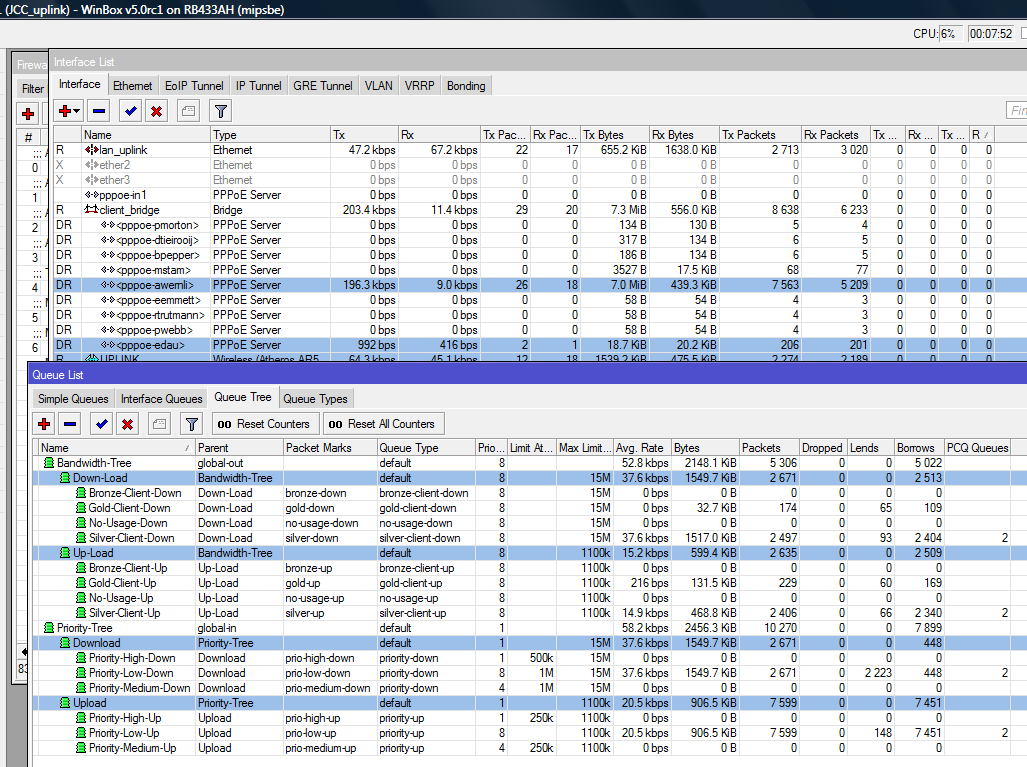Click the remove (minus) button in Queue List
Image resolution: width=1027 pixels, height=767 pixels.
coord(70,424)
